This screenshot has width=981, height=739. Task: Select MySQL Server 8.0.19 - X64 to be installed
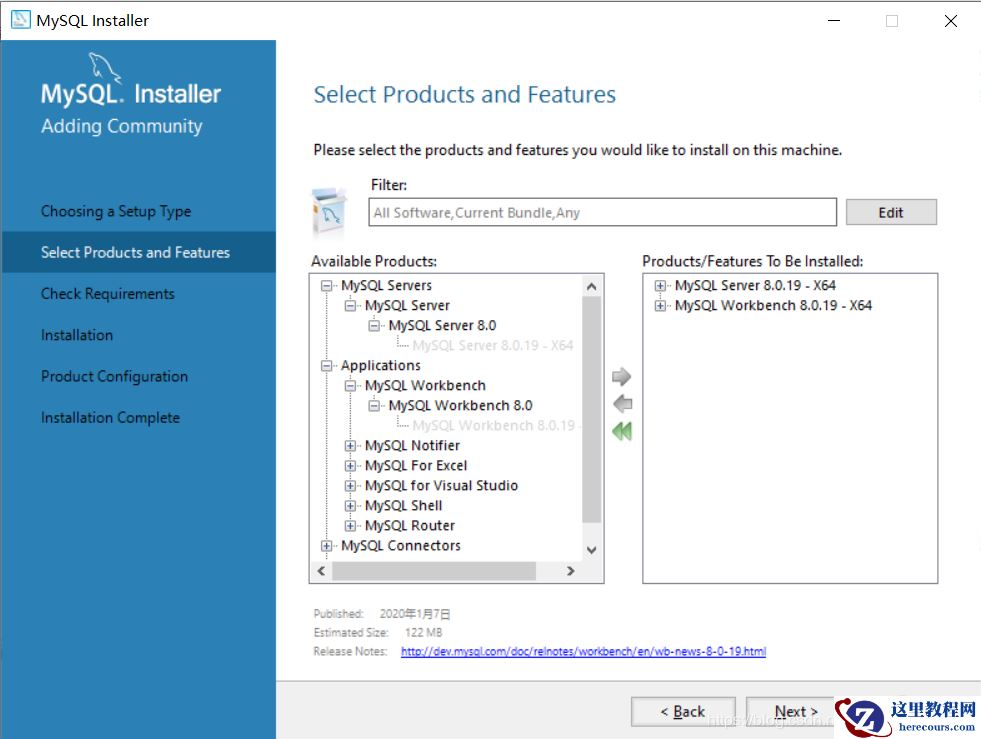[x=755, y=285]
